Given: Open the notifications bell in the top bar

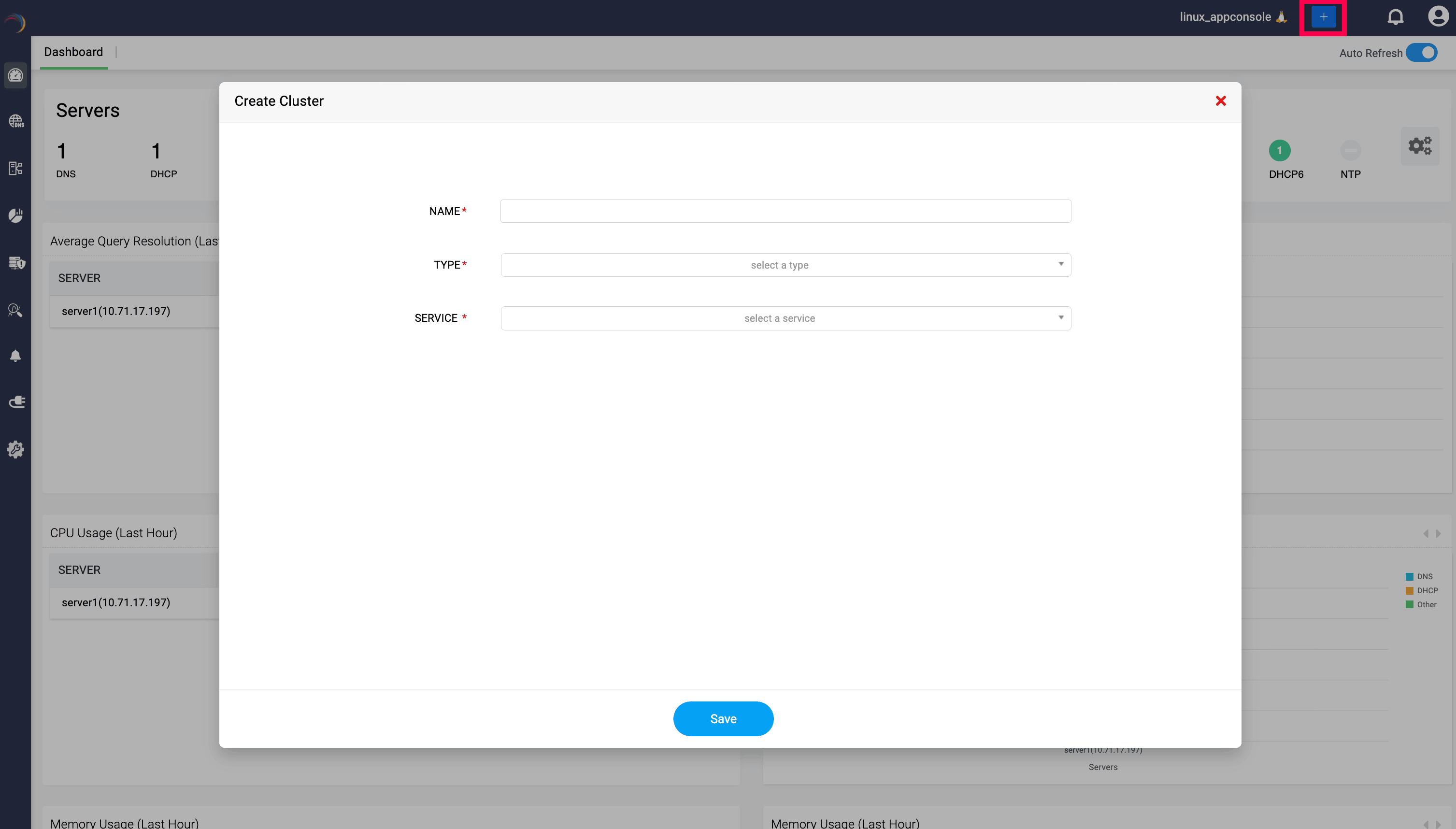Looking at the screenshot, I should [x=1395, y=17].
